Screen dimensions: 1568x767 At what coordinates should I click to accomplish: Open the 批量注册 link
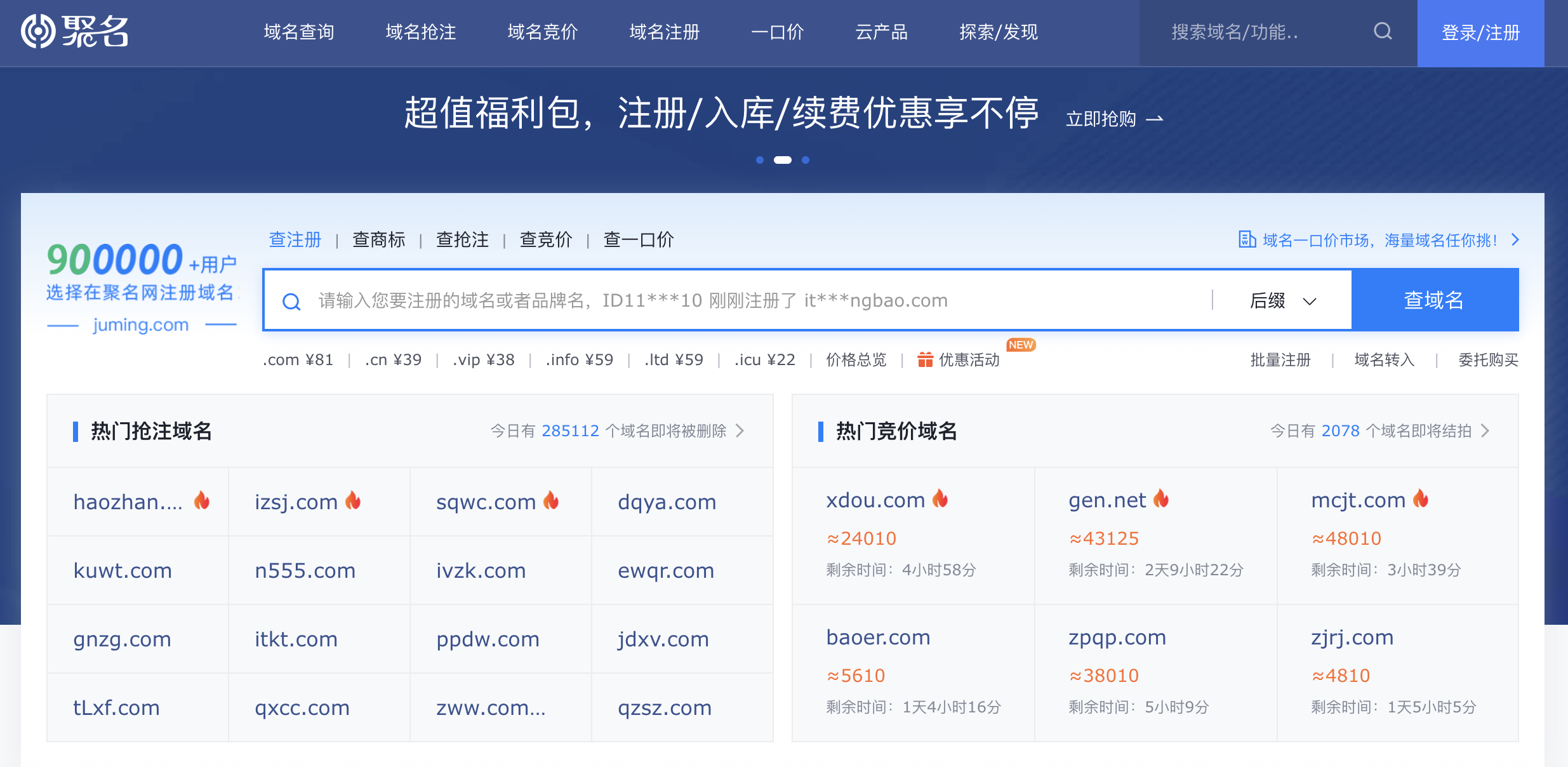pyautogui.click(x=1280, y=360)
